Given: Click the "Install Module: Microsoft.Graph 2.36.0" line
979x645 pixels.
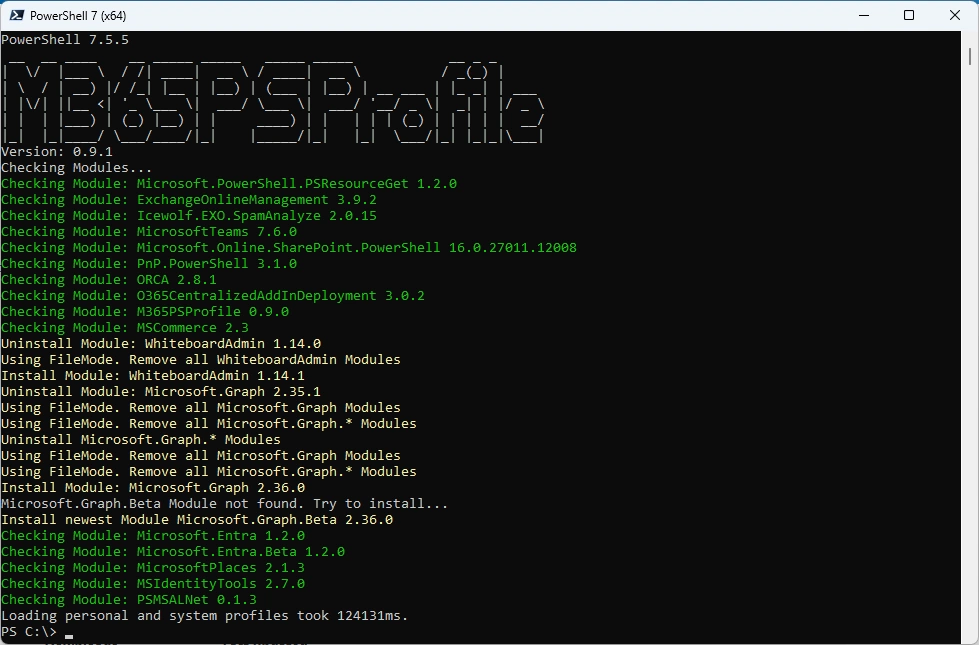Looking at the screenshot, I should click(152, 488).
